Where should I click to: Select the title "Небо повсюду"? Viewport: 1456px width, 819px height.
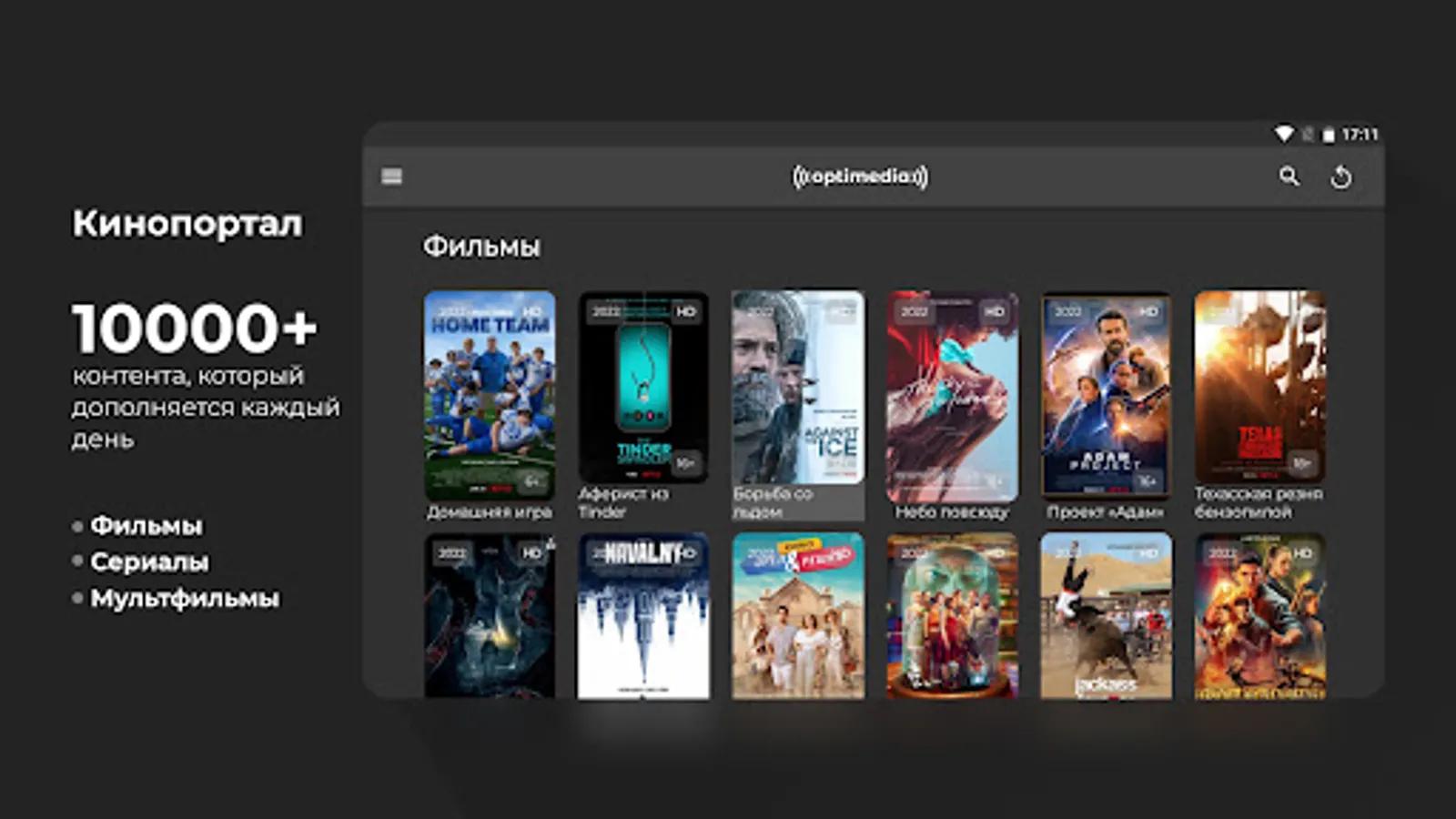[952, 512]
